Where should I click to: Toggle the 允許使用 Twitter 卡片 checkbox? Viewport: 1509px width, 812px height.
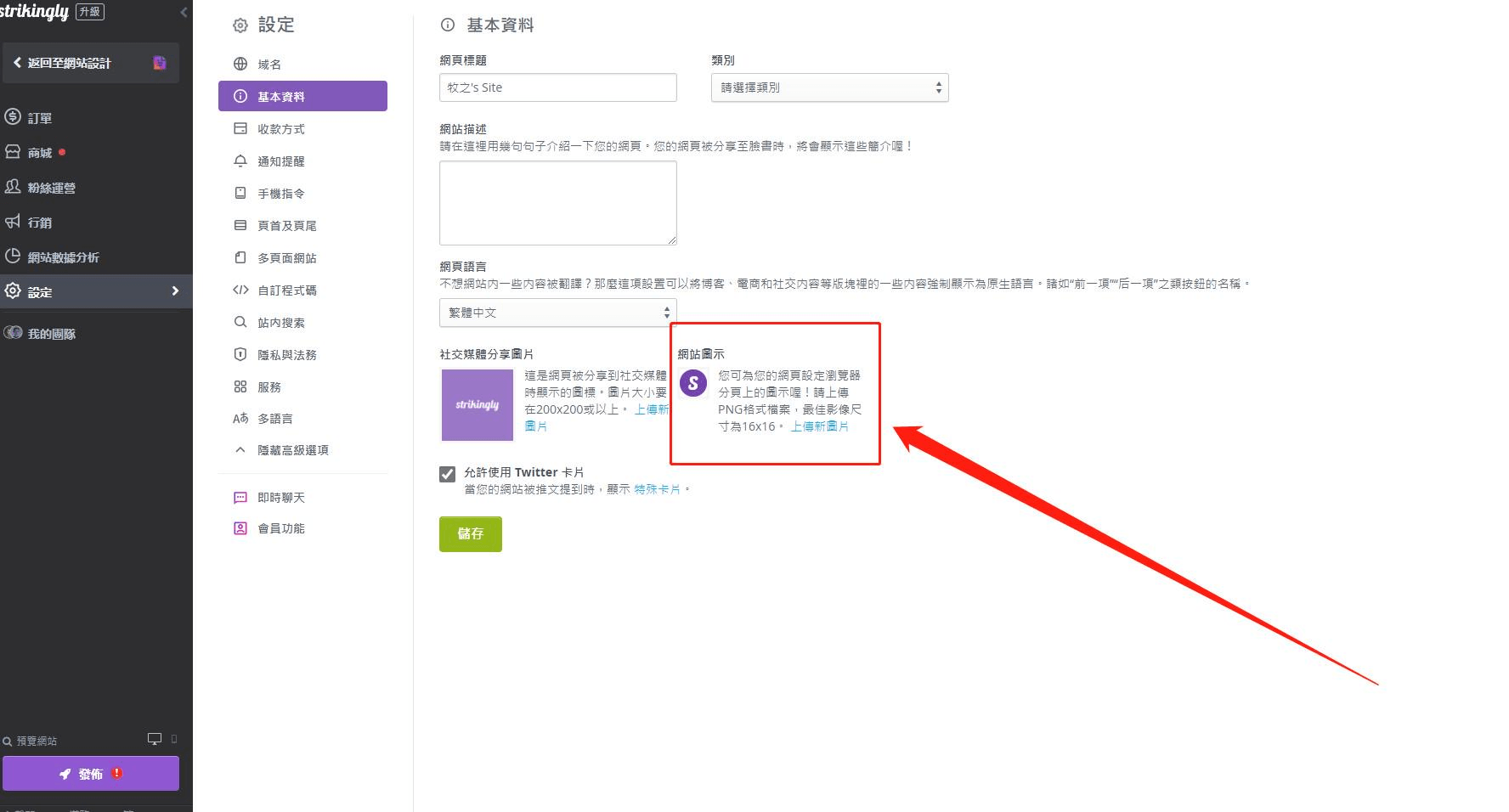tap(447, 474)
